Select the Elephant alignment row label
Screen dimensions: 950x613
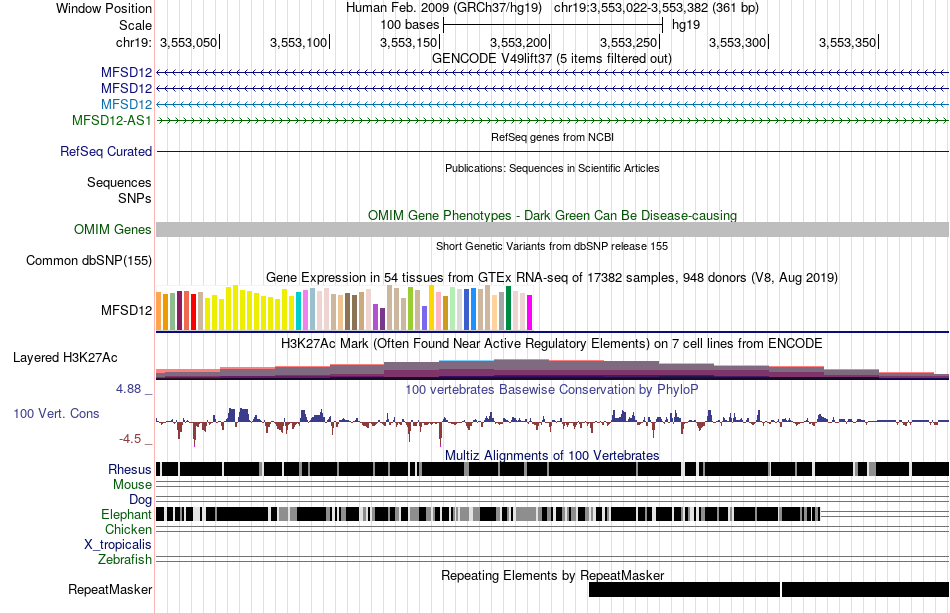click(x=126, y=514)
